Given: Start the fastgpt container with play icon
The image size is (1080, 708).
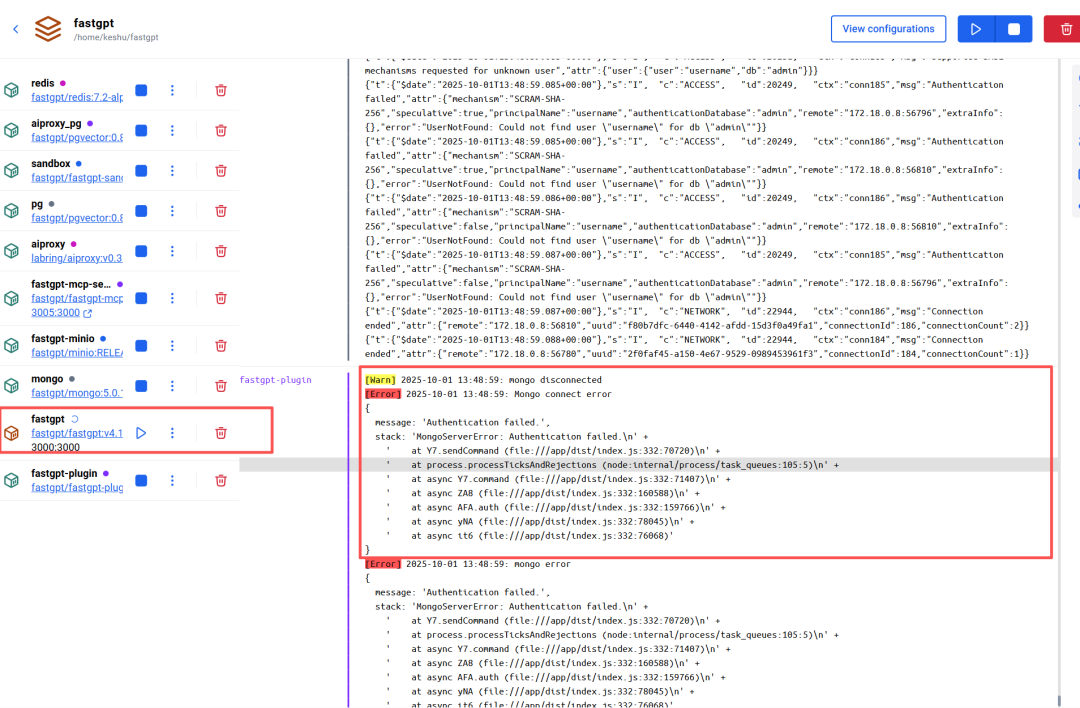Looking at the screenshot, I should point(141,433).
